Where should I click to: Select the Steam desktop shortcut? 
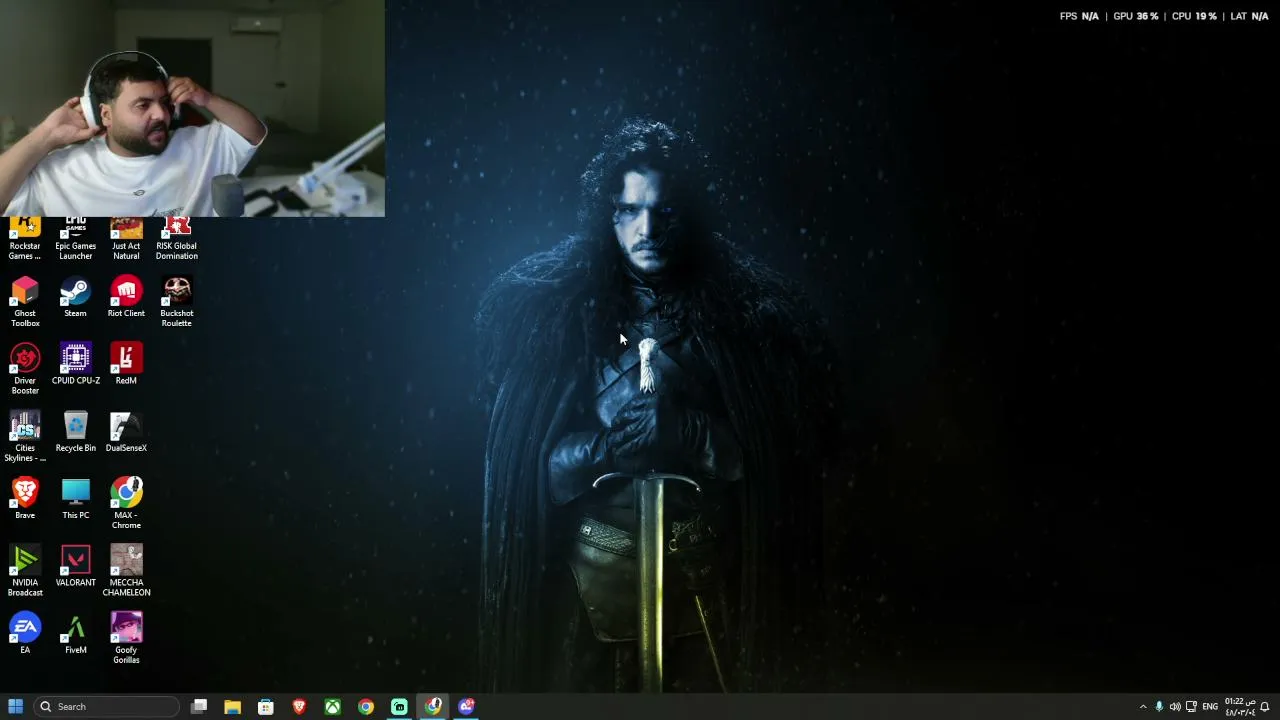[75, 297]
